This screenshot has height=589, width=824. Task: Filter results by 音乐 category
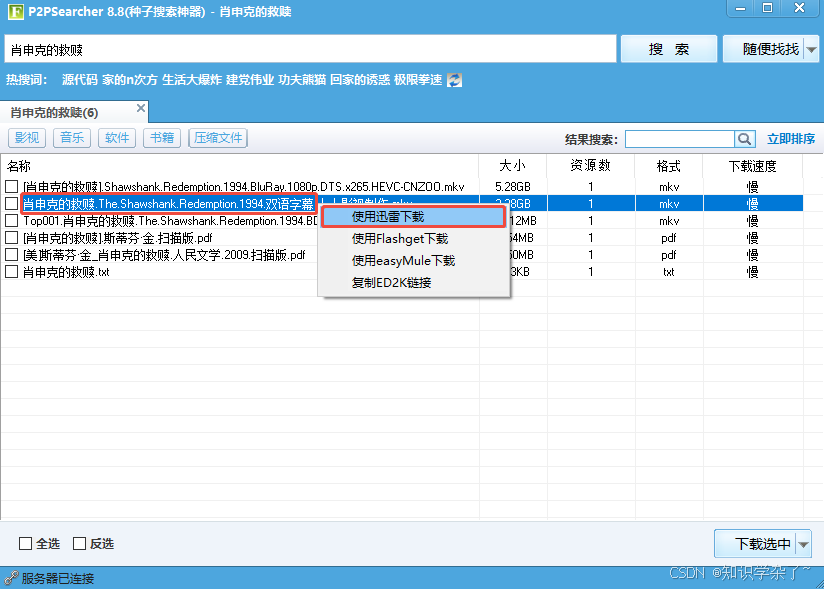pyautogui.click(x=72, y=138)
